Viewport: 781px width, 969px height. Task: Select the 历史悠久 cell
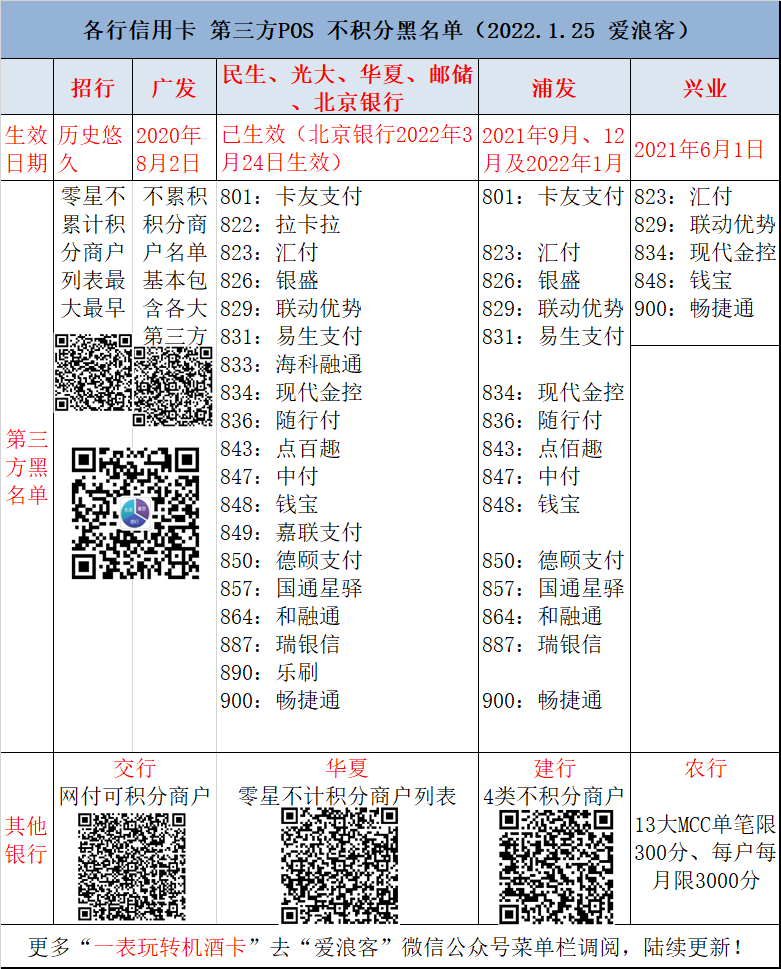pos(90,149)
